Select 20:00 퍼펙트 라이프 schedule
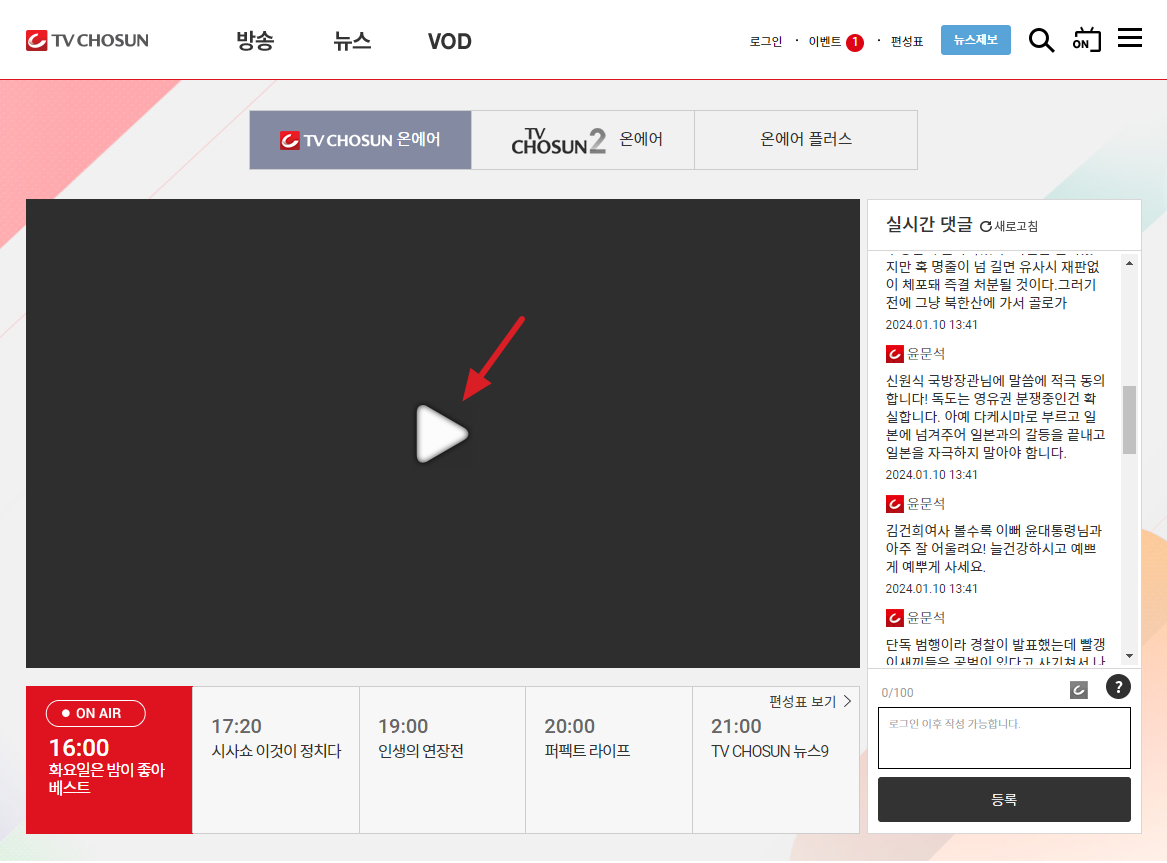1167x863 pixels. tap(610, 760)
